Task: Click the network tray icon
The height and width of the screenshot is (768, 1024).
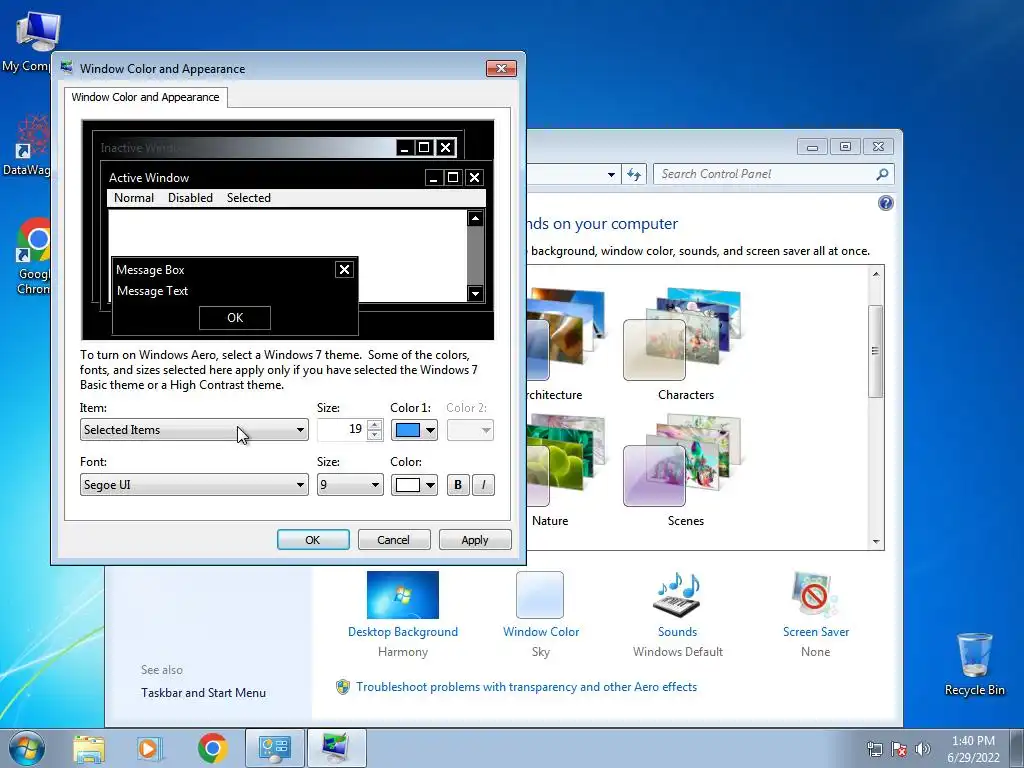Action: point(874,749)
